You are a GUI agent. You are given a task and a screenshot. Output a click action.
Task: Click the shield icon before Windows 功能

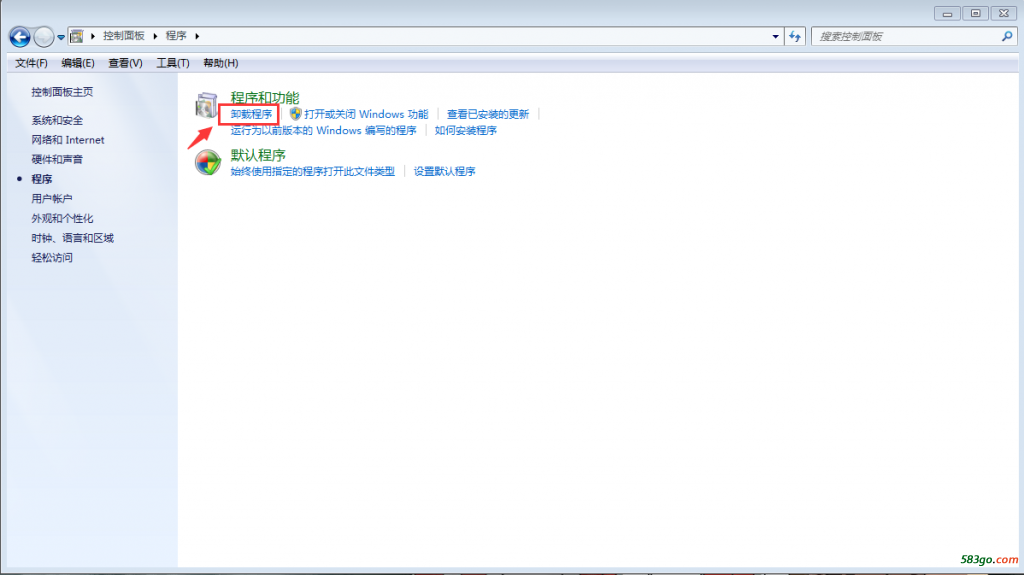[x=295, y=114]
